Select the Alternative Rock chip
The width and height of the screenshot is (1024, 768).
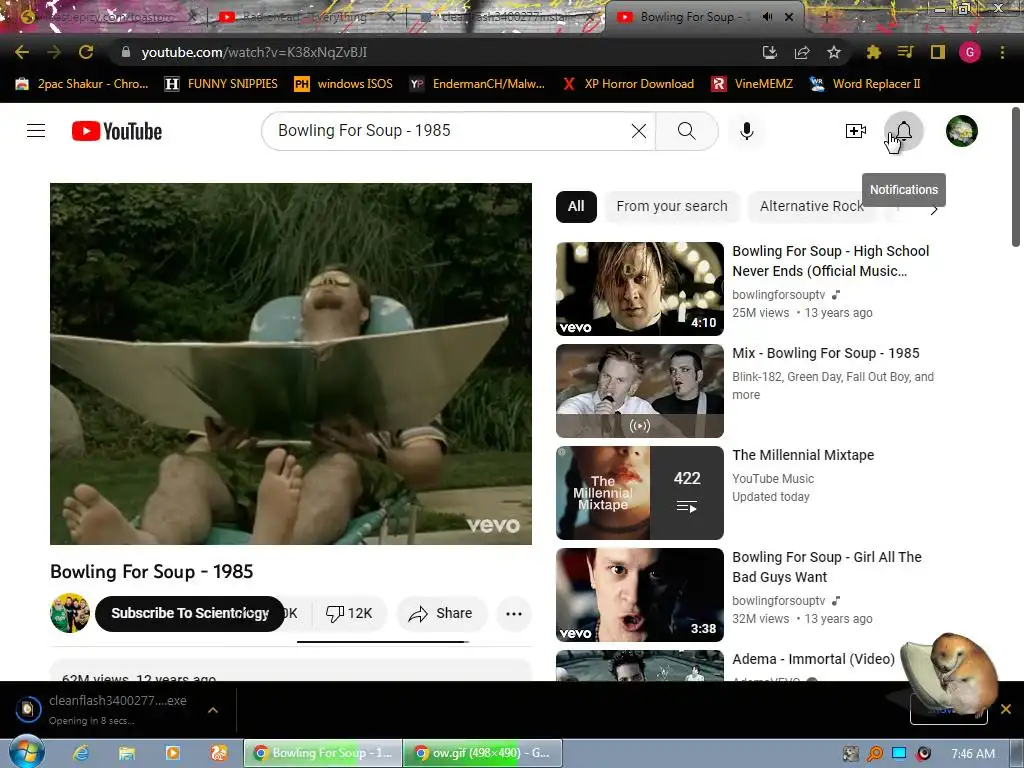click(812, 206)
